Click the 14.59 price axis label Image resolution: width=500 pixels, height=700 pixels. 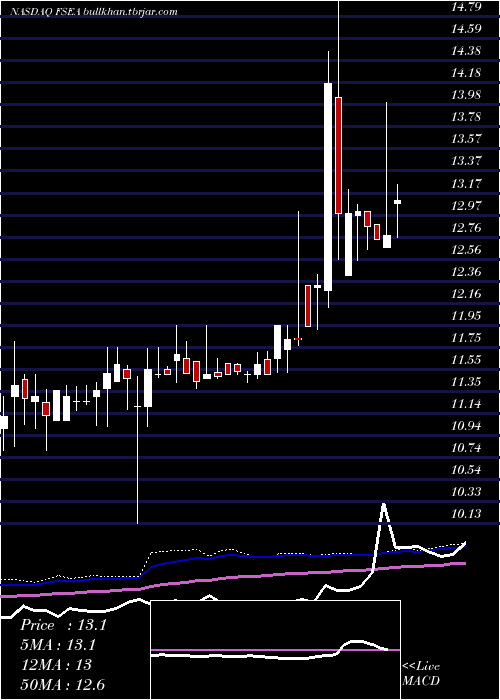466,29
